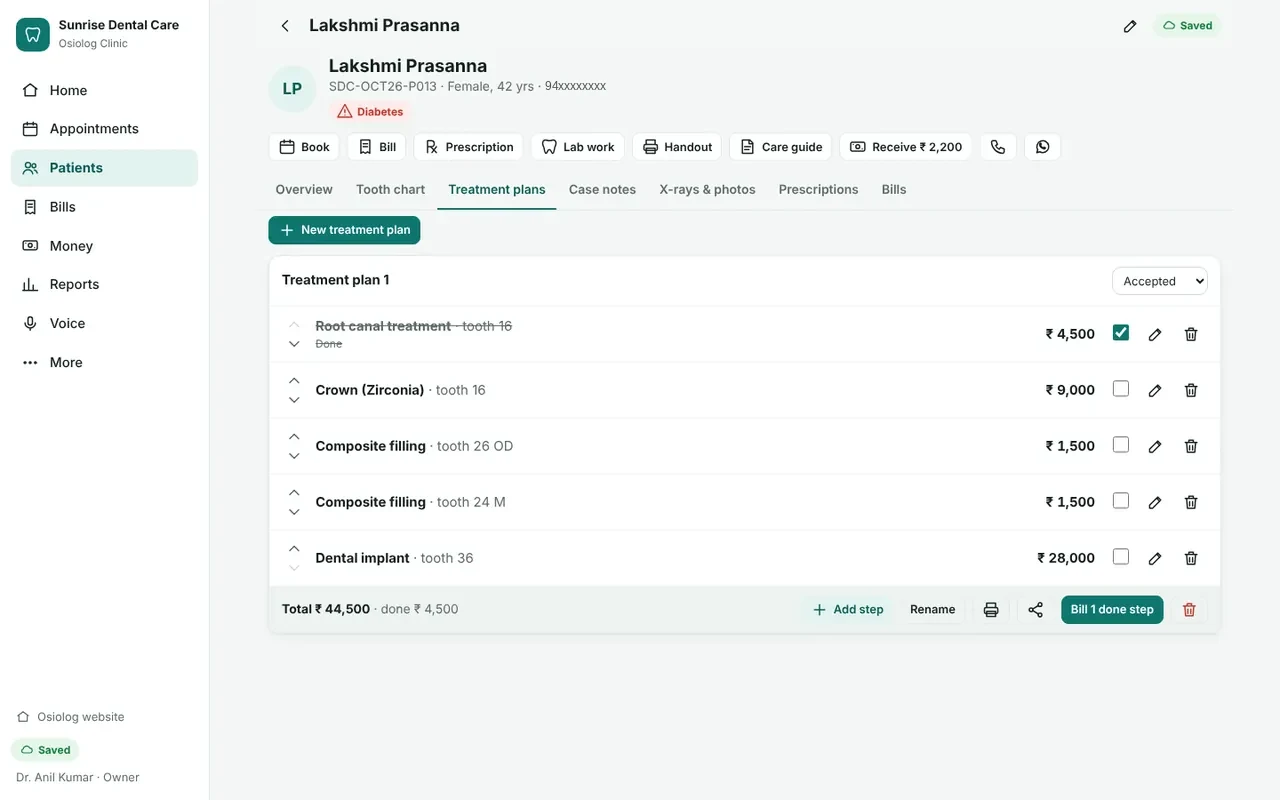Move Root canal treatment step down

click(x=294, y=344)
